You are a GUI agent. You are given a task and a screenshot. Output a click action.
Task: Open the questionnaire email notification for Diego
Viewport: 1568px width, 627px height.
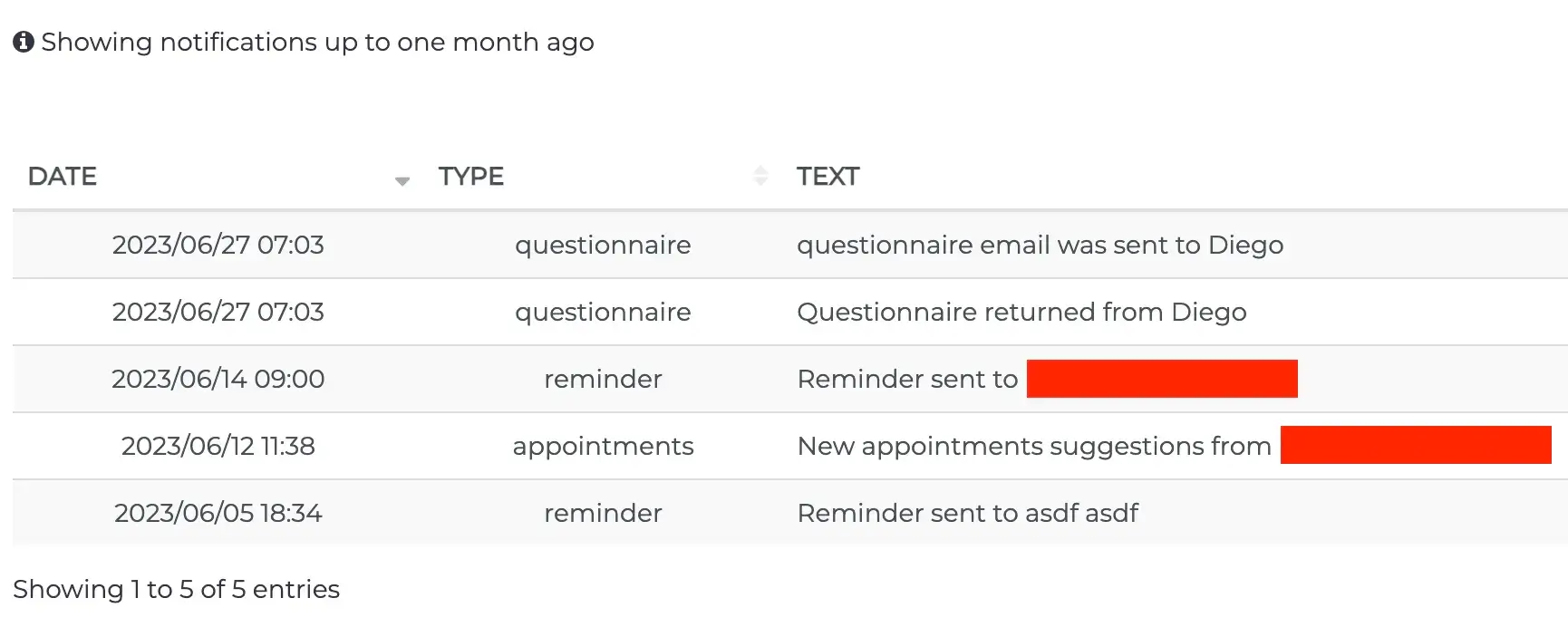(x=1039, y=245)
